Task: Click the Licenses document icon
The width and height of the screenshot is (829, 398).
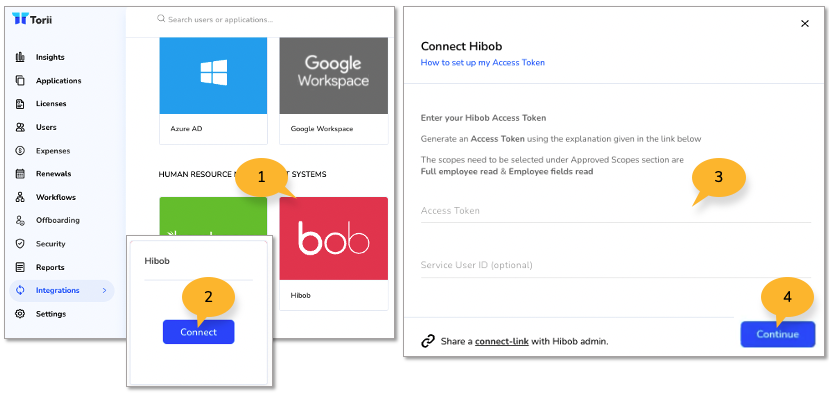Action: [x=20, y=104]
